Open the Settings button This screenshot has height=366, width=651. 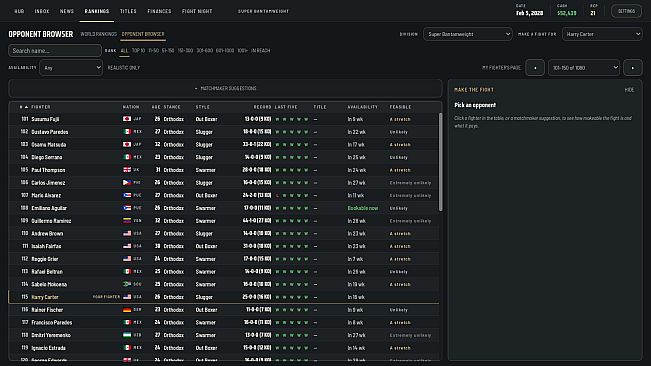(626, 11)
